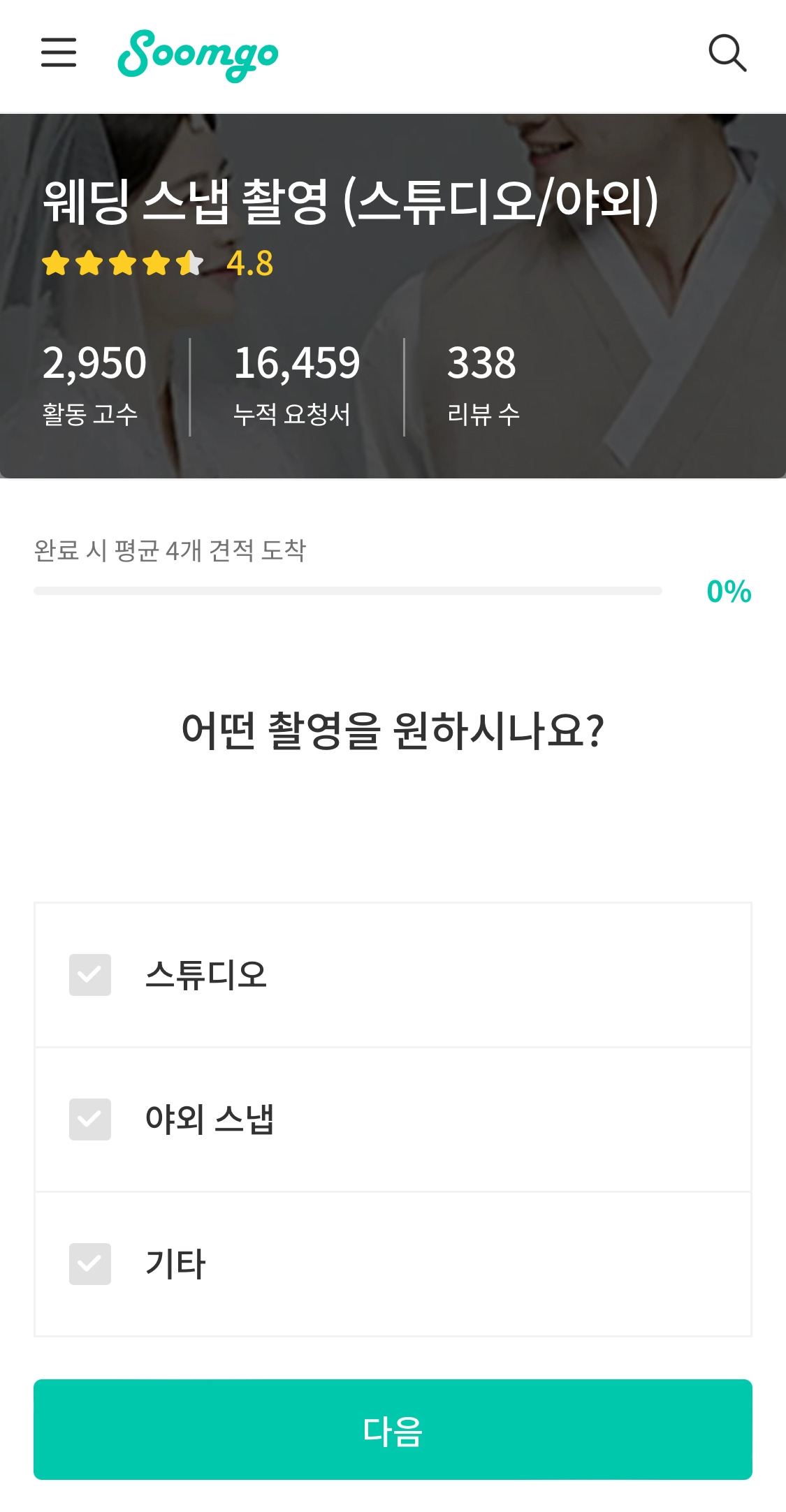Screen dimensions: 786x1512
Task: Click the 0% progress indicator
Action: (729, 592)
